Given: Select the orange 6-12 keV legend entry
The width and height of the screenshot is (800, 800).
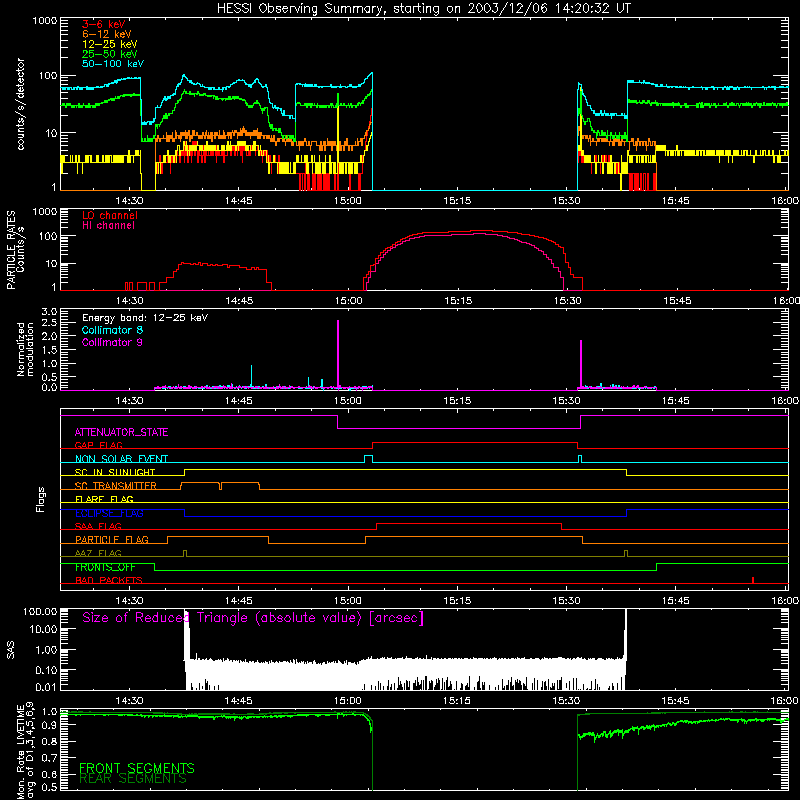Looking at the screenshot, I should [x=107, y=34].
